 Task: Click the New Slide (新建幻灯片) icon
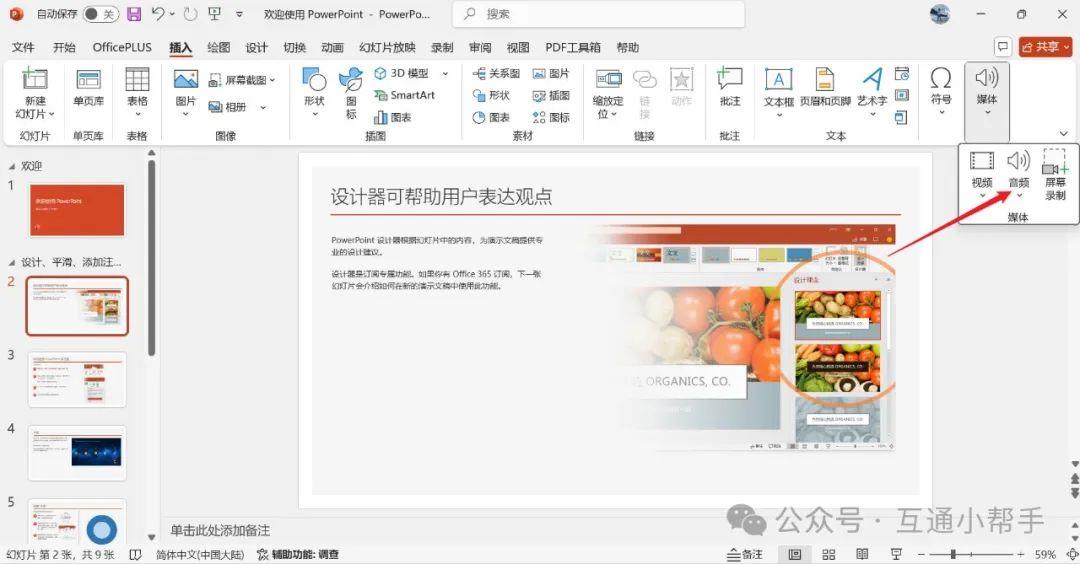click(34, 79)
